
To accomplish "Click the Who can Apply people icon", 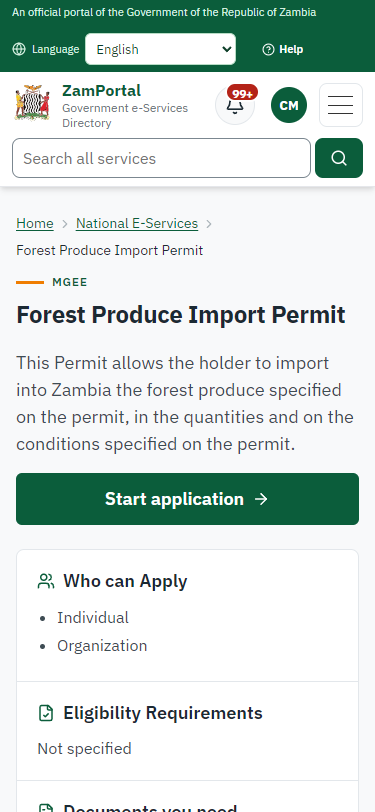I will point(46,581).
